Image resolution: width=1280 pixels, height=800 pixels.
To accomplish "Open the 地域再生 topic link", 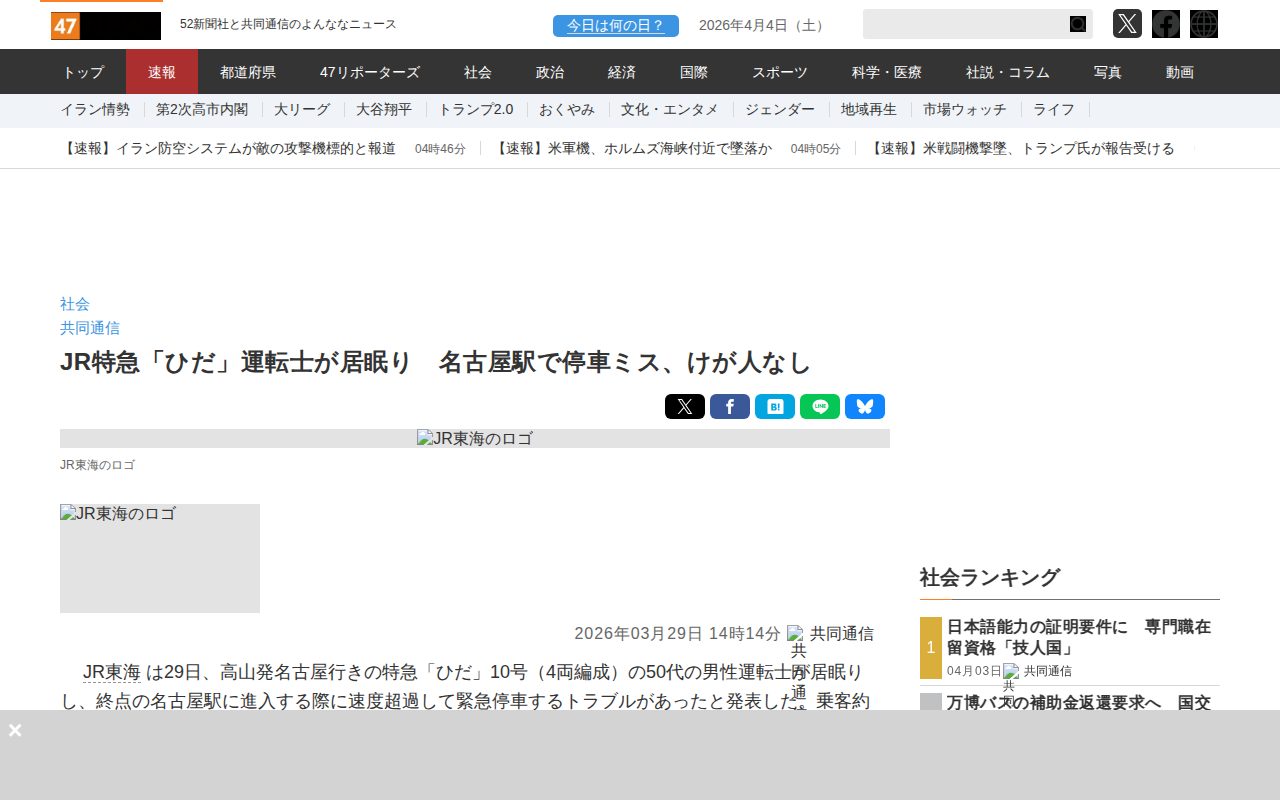I will coord(869,110).
